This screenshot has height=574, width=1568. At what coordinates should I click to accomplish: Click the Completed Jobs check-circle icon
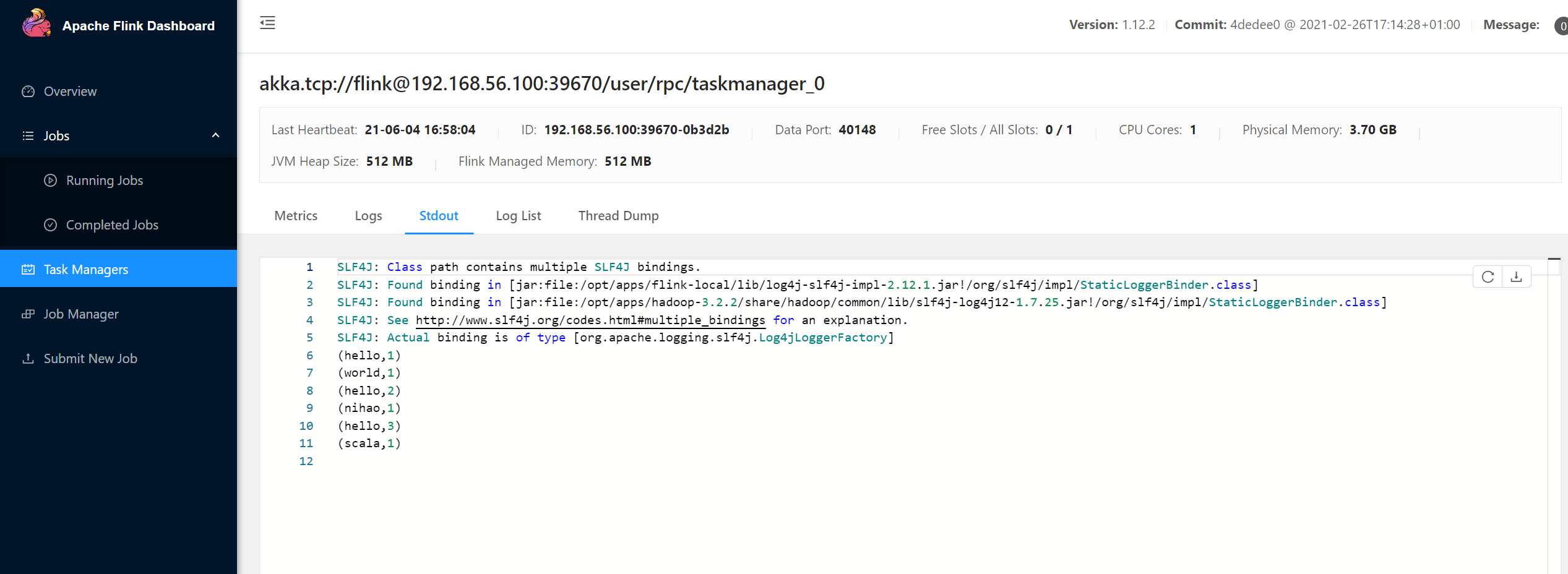coord(51,225)
